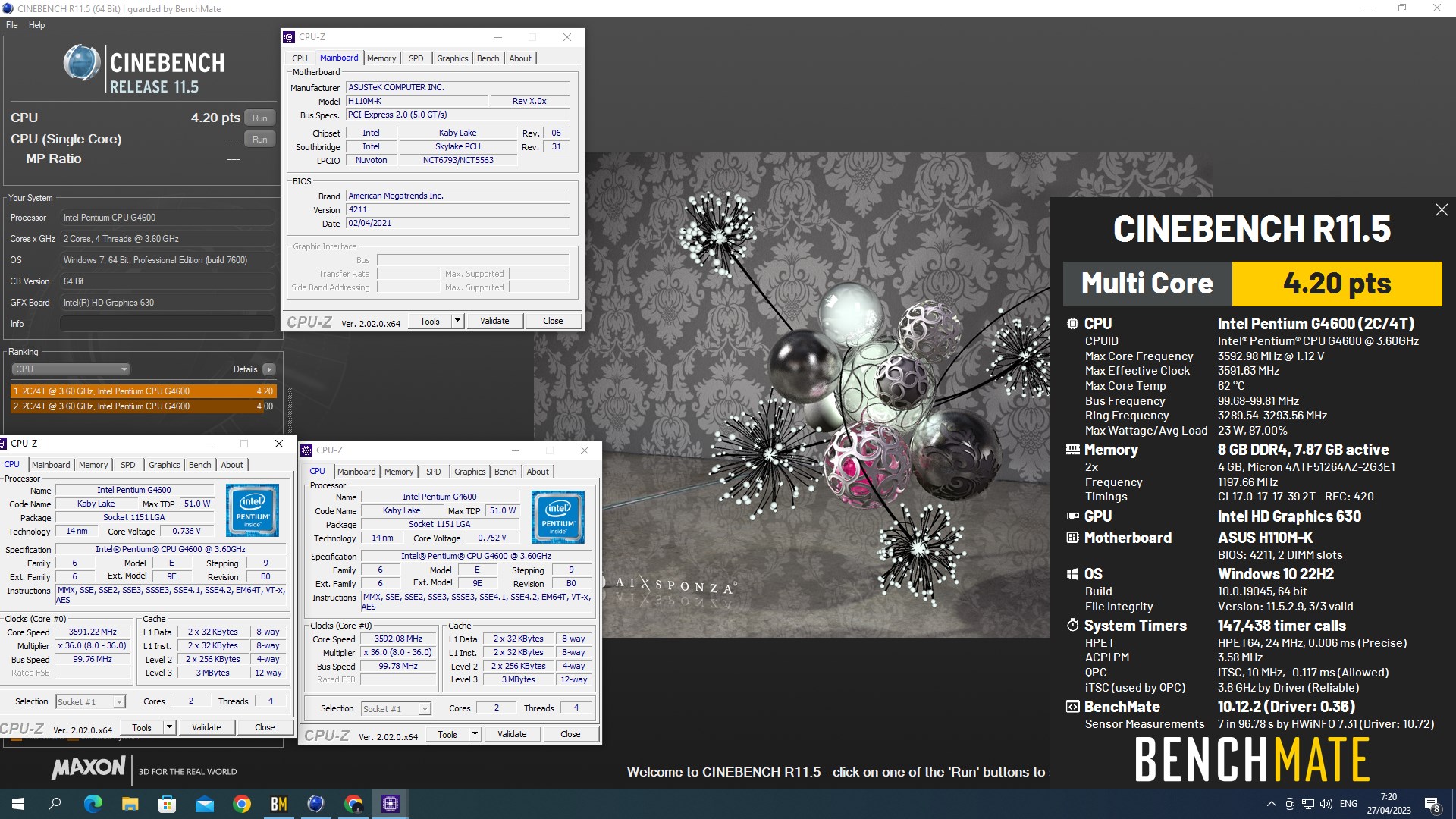Viewport: 1456px width, 819px height.
Task: Open Chrome icon with profile avatar badge
Action: (x=353, y=804)
